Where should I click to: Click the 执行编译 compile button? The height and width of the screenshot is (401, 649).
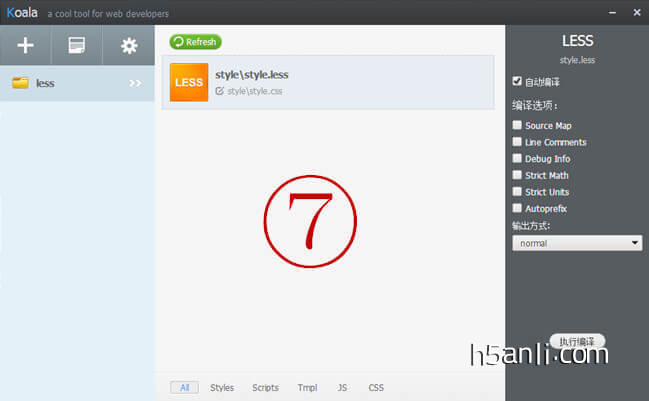click(577, 341)
